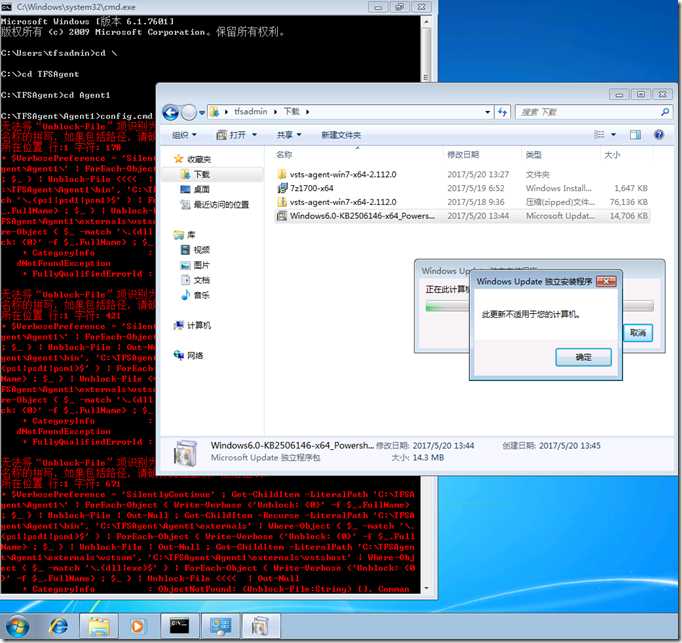The height and width of the screenshot is (643, 682).
Task: Select 视频 (Videos) library
Action: [x=195, y=250]
